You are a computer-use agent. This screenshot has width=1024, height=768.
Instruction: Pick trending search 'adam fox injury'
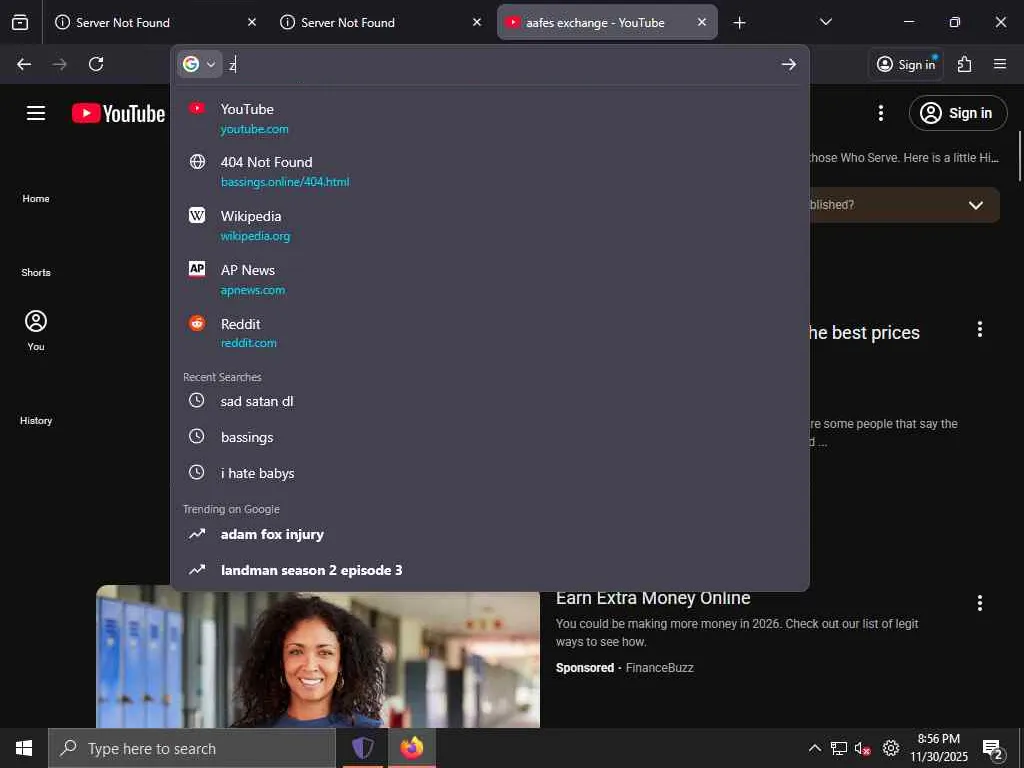(490, 534)
